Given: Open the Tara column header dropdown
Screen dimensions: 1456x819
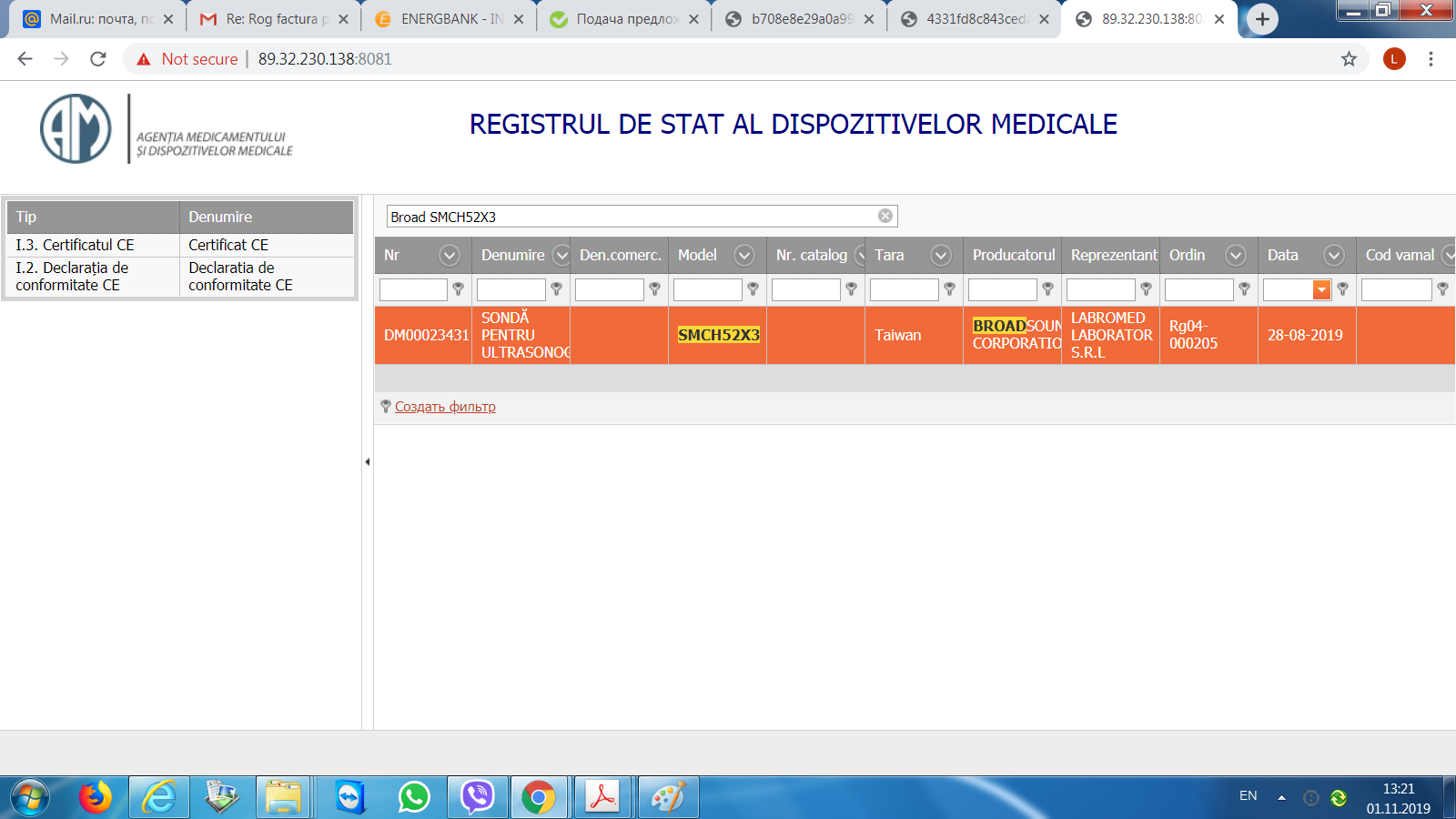Looking at the screenshot, I should (941, 256).
